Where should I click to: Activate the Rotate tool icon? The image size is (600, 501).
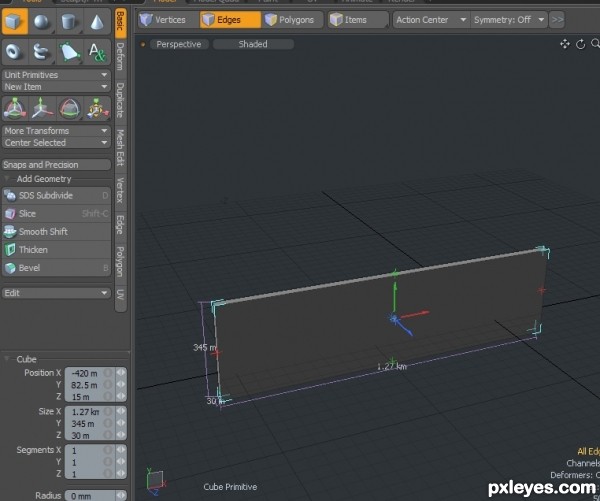69,108
